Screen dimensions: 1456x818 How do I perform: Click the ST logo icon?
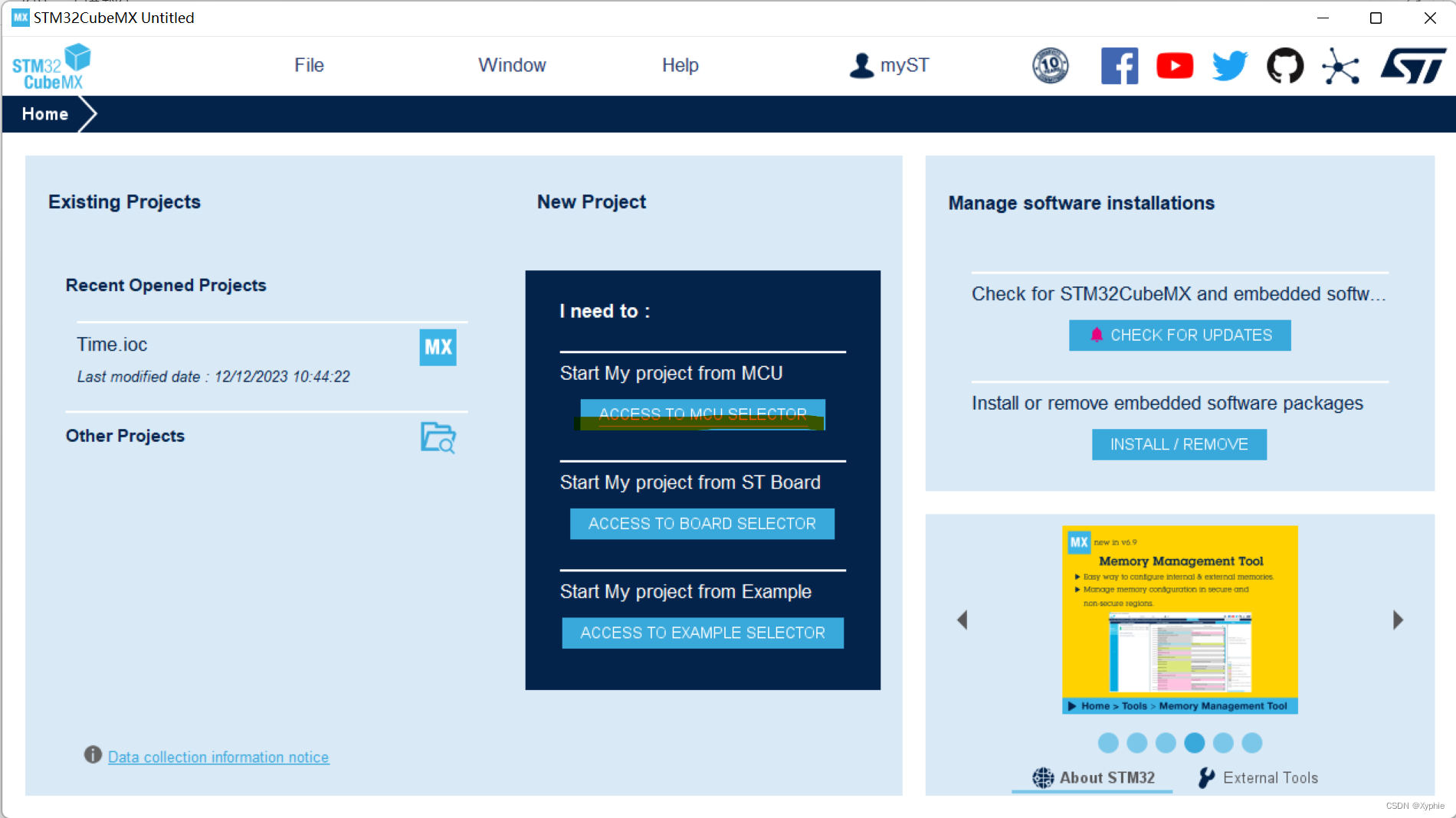point(1413,66)
